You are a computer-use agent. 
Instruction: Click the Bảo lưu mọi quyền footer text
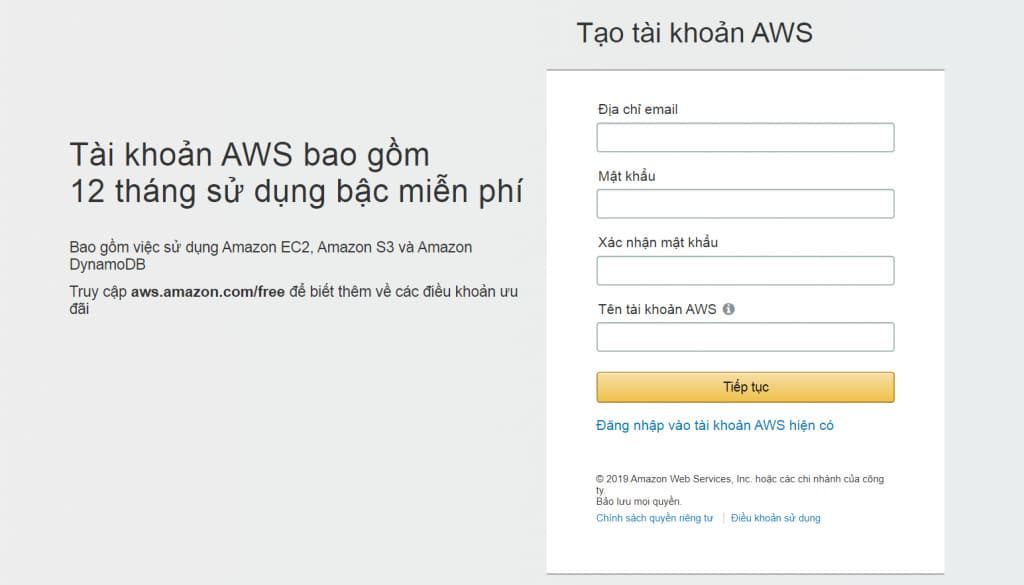(x=638, y=501)
